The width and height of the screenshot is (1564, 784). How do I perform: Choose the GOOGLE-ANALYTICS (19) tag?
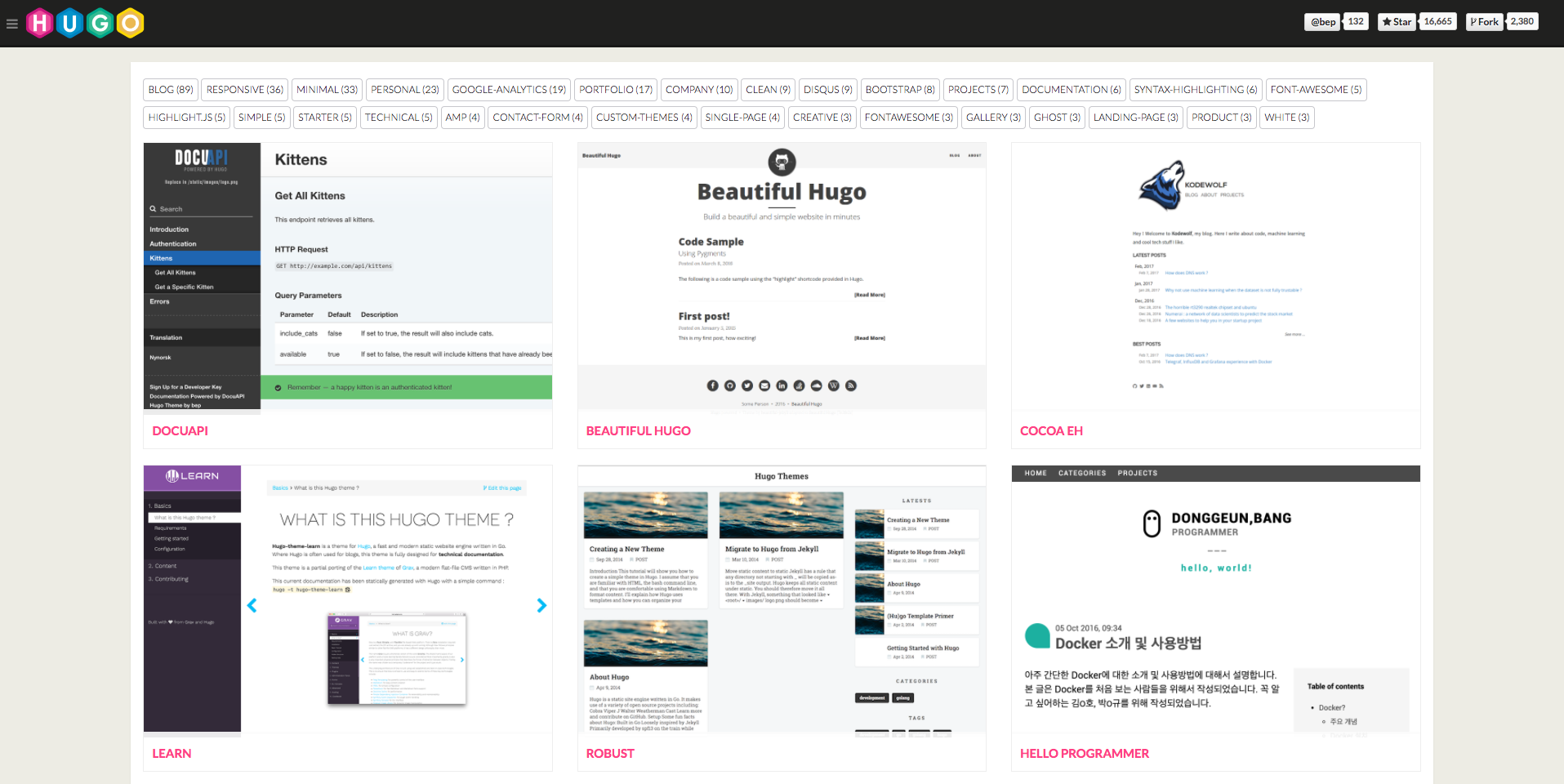point(509,90)
